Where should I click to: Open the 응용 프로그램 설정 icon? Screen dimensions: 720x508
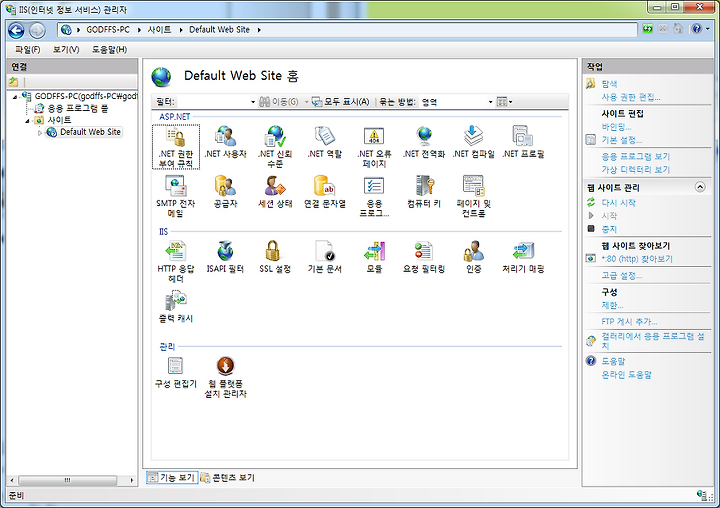(x=374, y=196)
